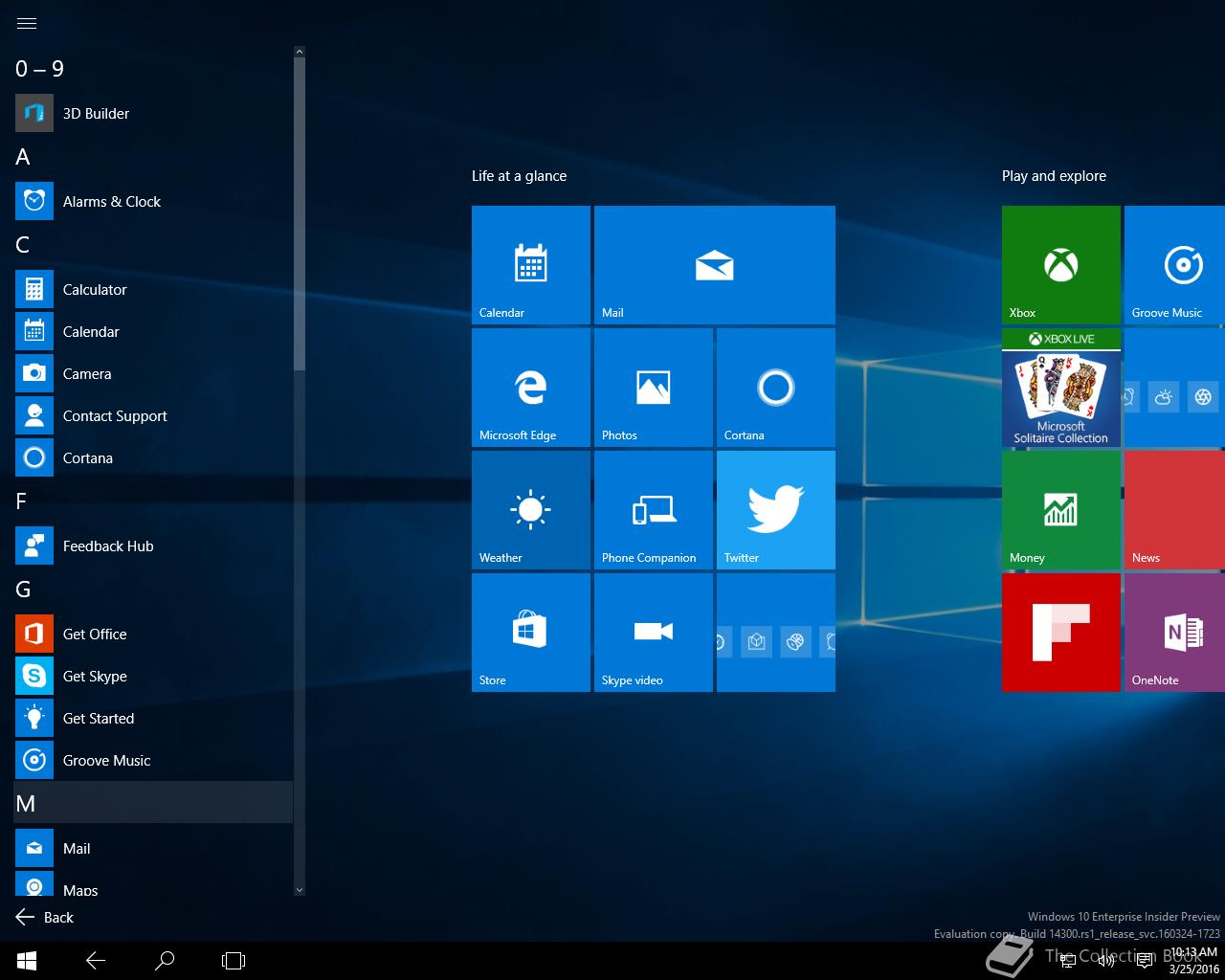Open the Xbox tile
Screen dimensions: 1225x980
click(x=1061, y=265)
